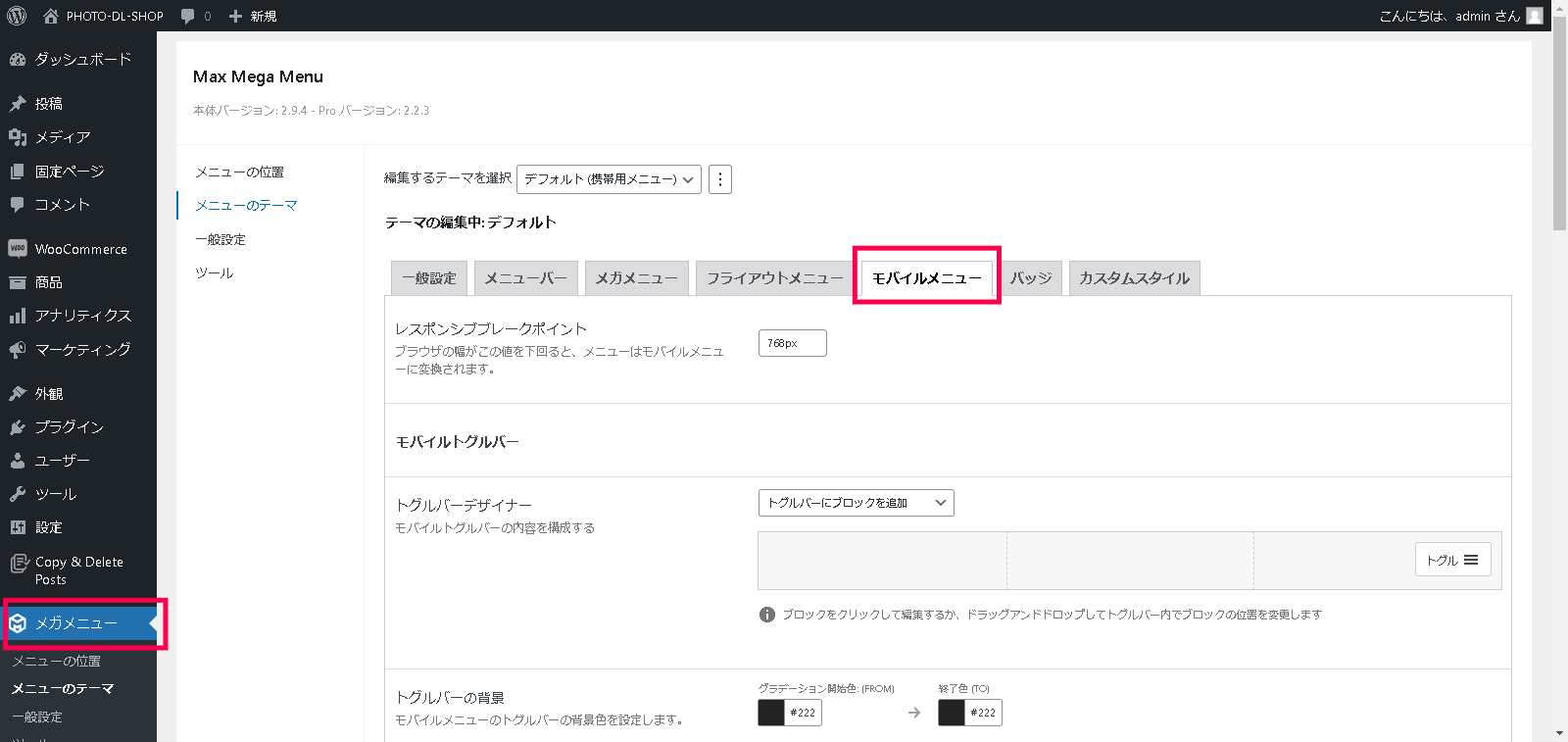Click the プラグイン plug icon
This screenshot has width=1568, height=742.
(x=18, y=427)
